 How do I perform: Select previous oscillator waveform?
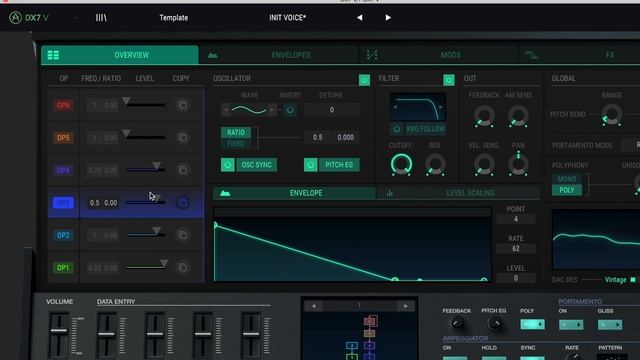(x=226, y=110)
